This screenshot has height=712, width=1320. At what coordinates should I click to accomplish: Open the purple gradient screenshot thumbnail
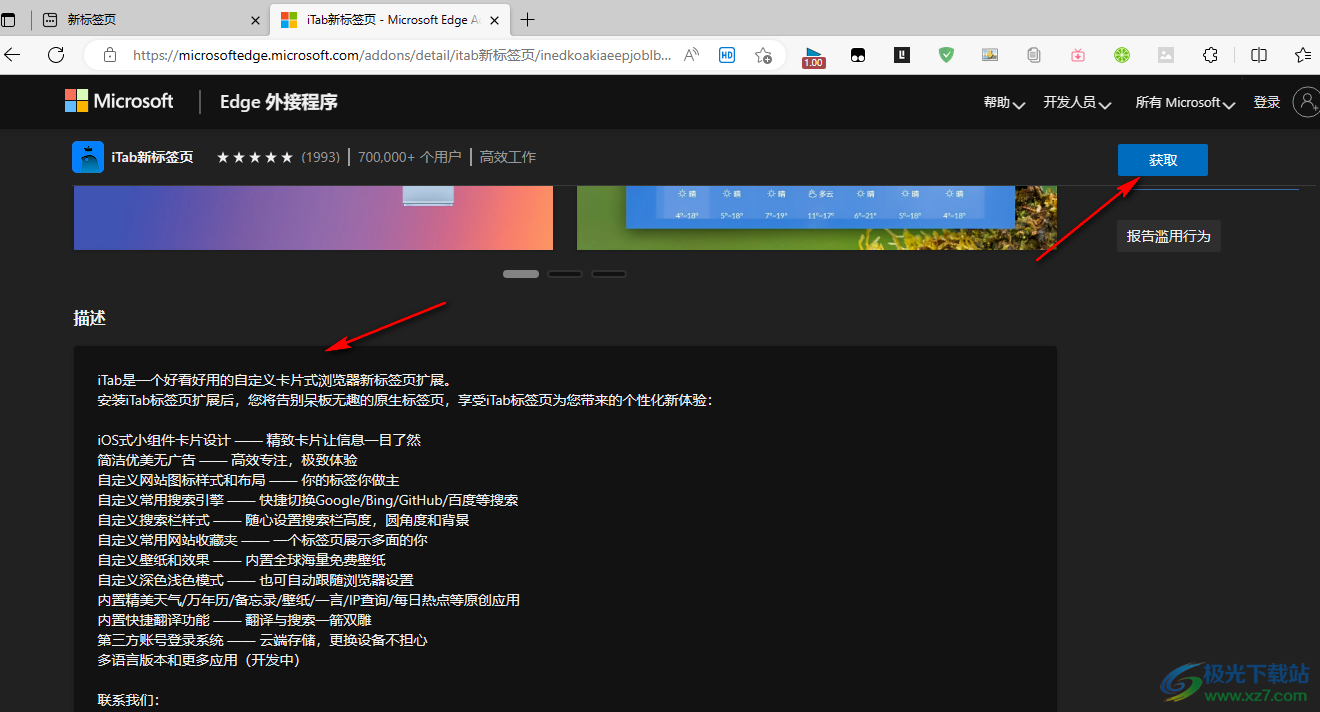313,217
